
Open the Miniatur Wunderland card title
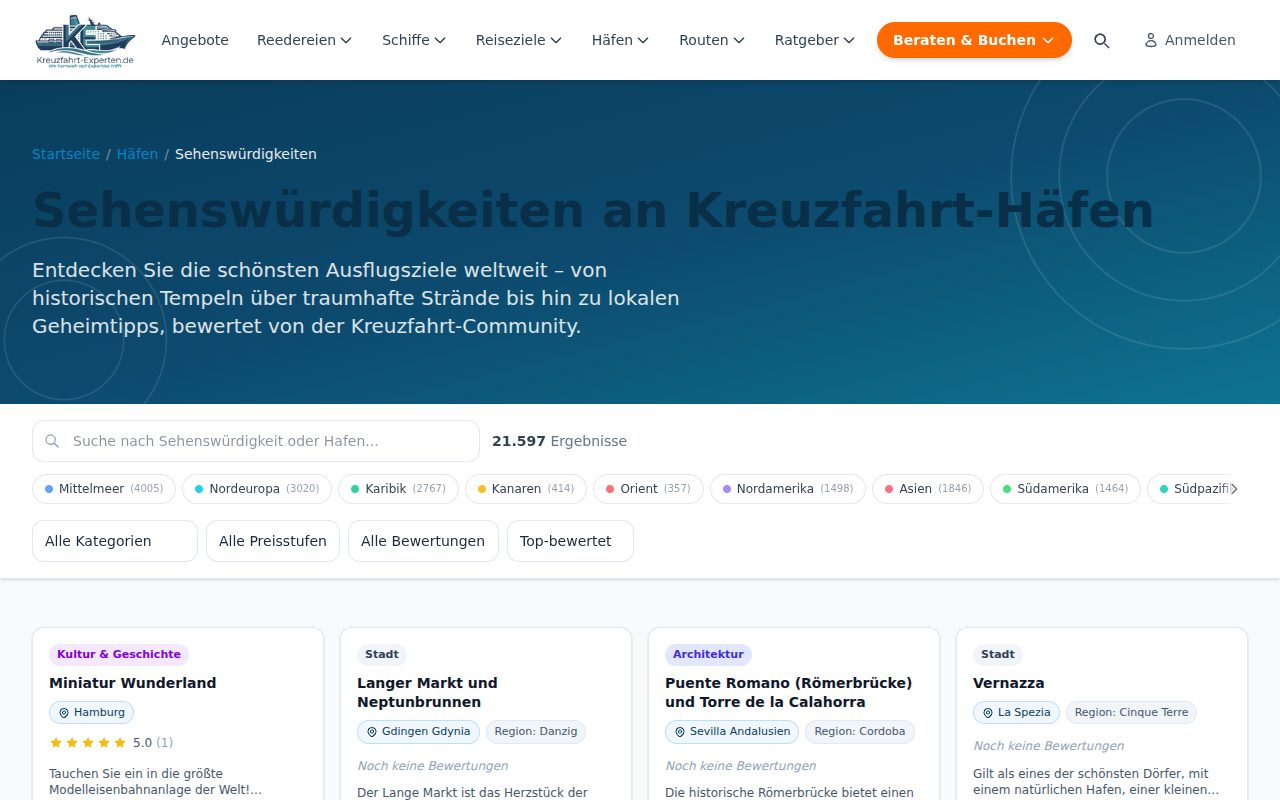pyautogui.click(x=133, y=683)
